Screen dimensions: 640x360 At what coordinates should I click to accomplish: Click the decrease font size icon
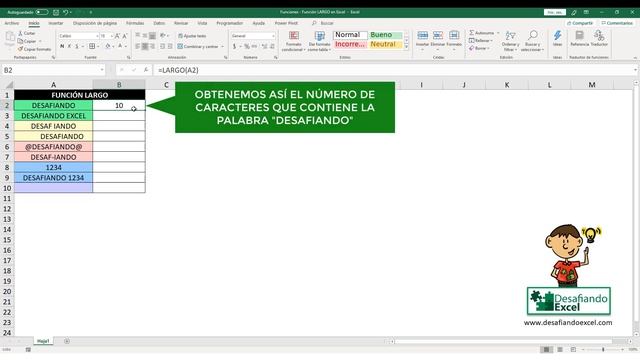click(125, 36)
